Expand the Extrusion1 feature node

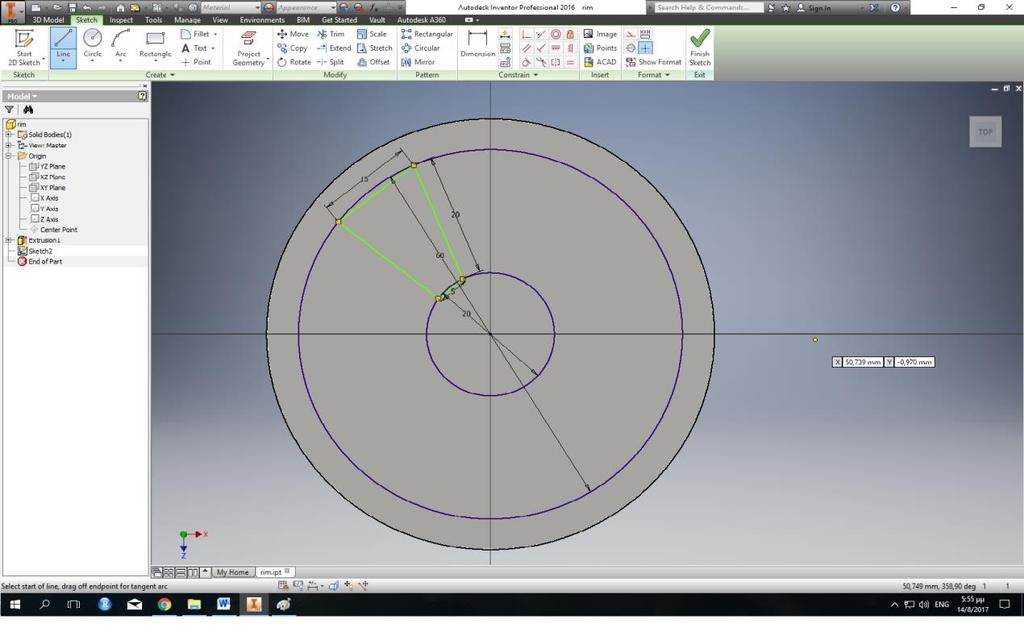pos(9,240)
